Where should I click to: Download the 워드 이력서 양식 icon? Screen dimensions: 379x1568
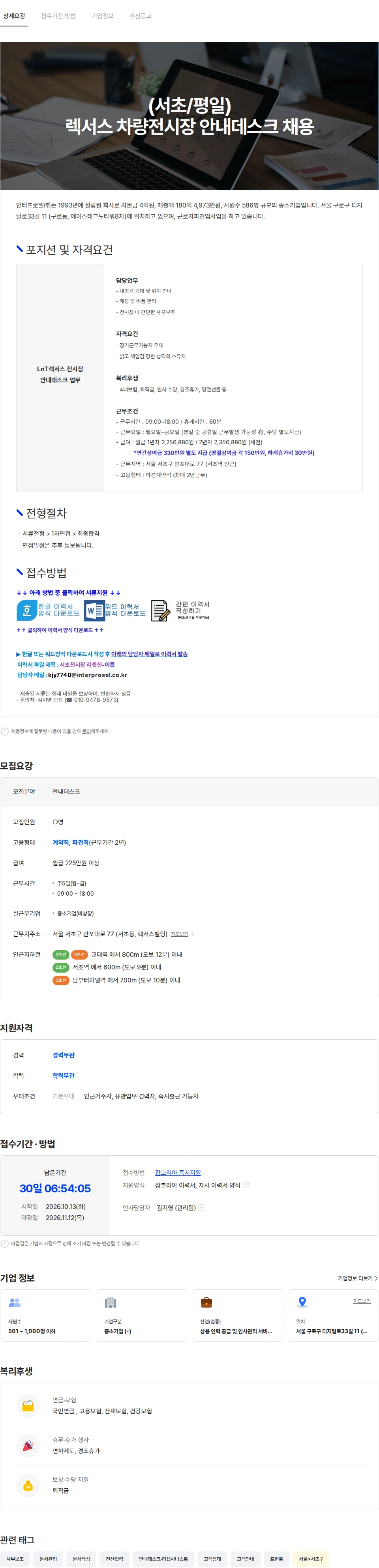[x=115, y=610]
